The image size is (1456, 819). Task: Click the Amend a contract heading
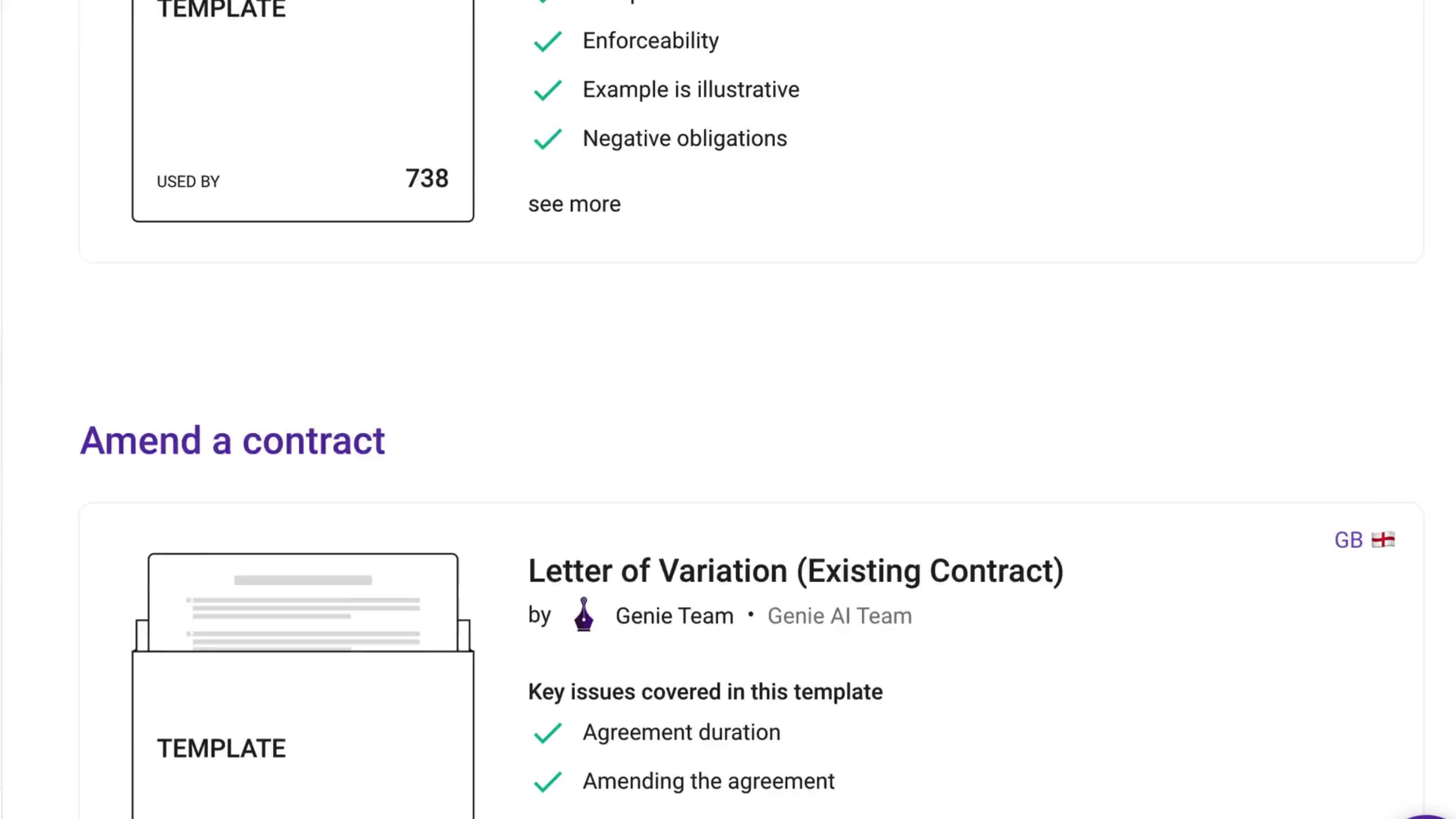(x=232, y=441)
